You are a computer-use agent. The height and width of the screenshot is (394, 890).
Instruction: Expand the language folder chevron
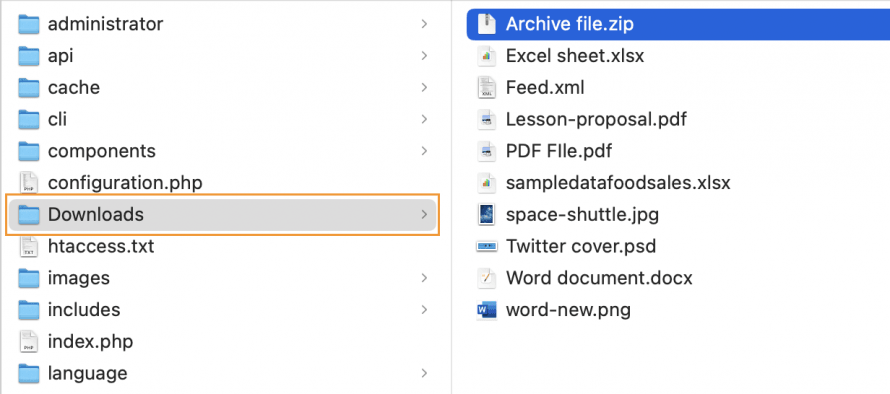pyautogui.click(x=424, y=374)
